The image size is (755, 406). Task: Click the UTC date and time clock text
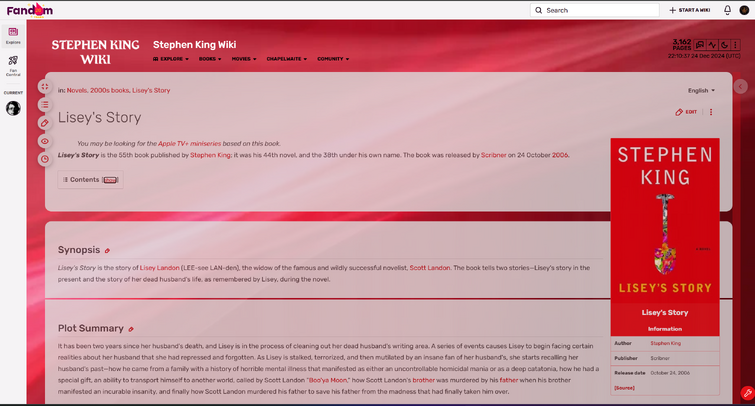click(x=703, y=56)
